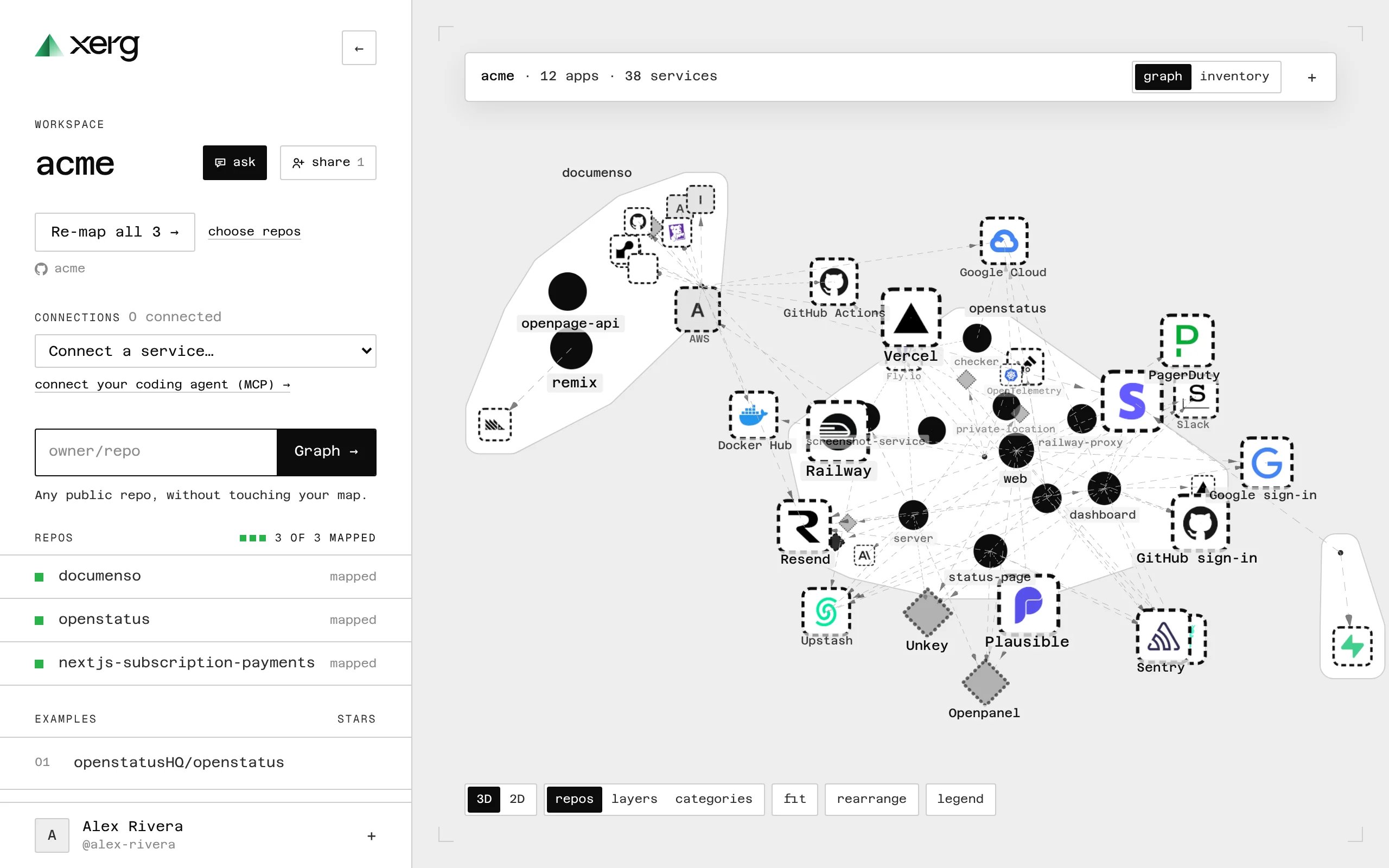Select the Plausible node icon
1389x868 pixels.
[x=1028, y=604]
